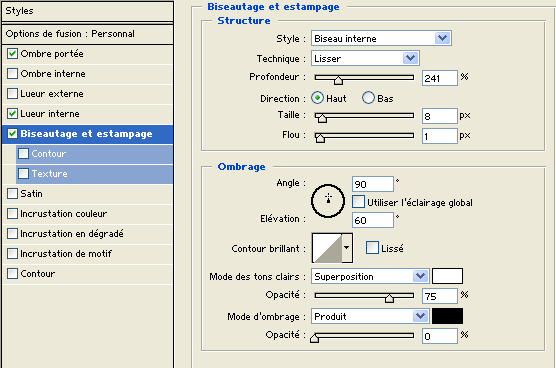The height and width of the screenshot is (368, 556).
Task: Click the shadow Opacité slider handle
Action: point(314,338)
